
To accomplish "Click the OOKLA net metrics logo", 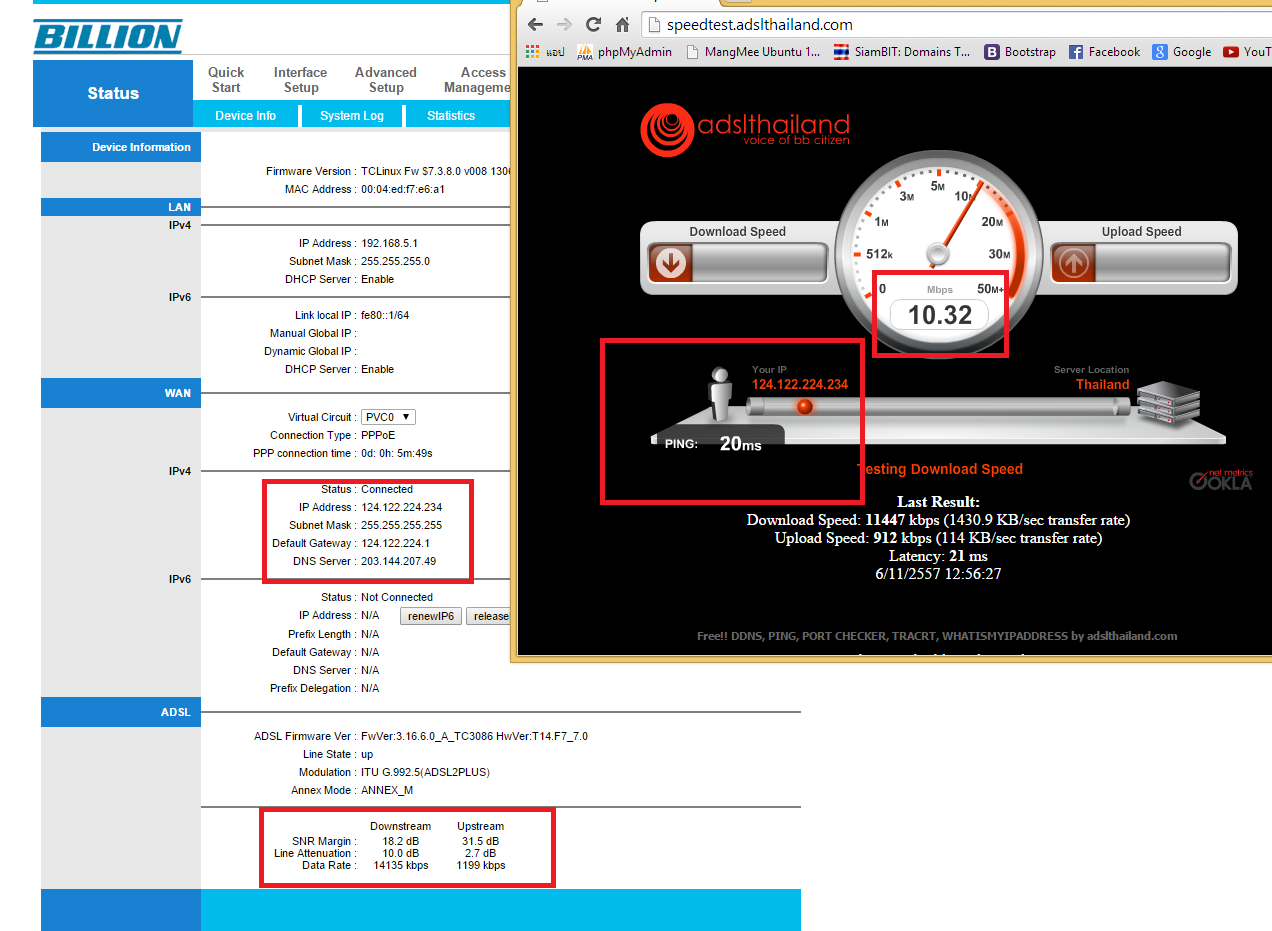I will click(x=1220, y=479).
